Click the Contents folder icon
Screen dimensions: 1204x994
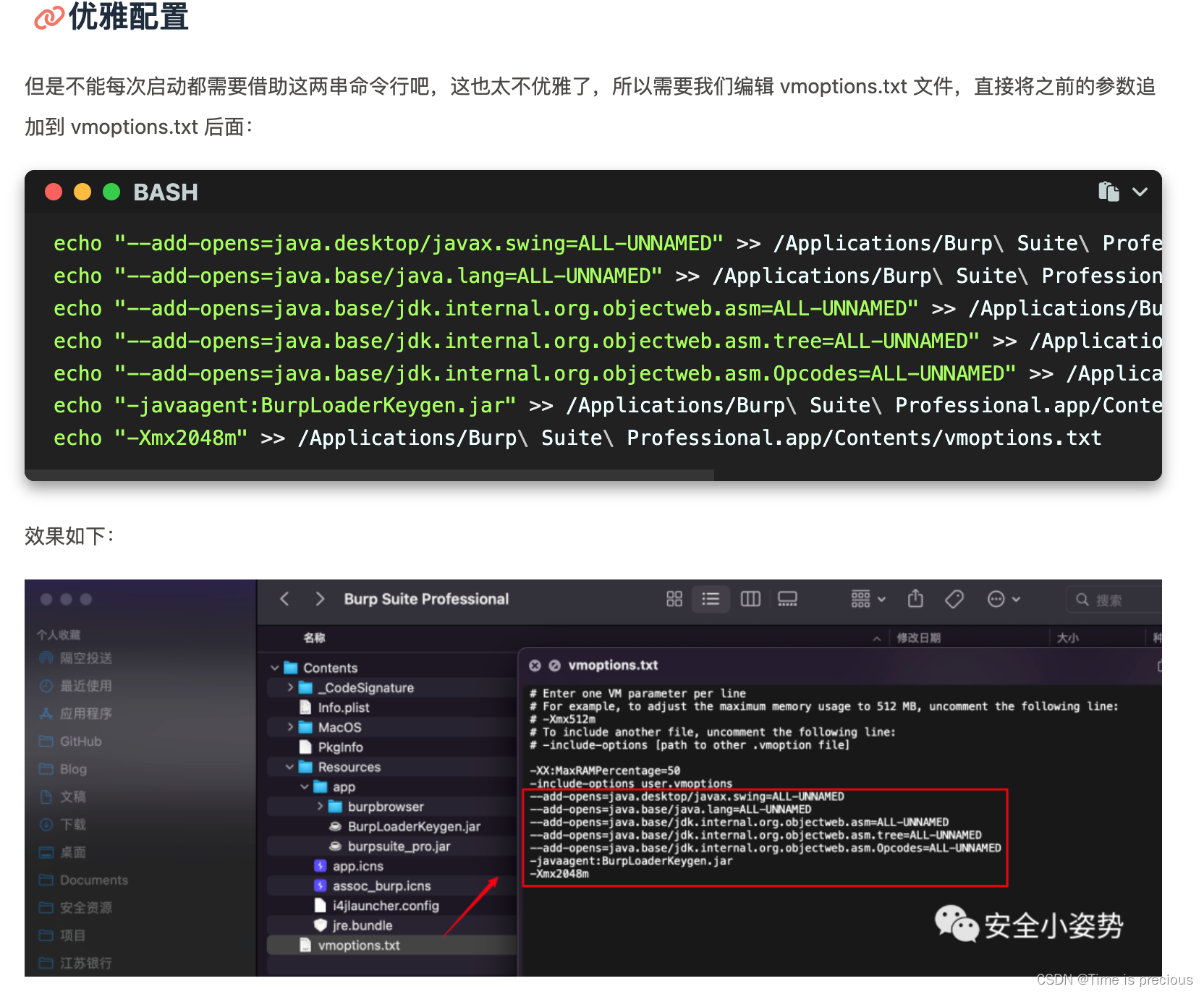pos(291,668)
